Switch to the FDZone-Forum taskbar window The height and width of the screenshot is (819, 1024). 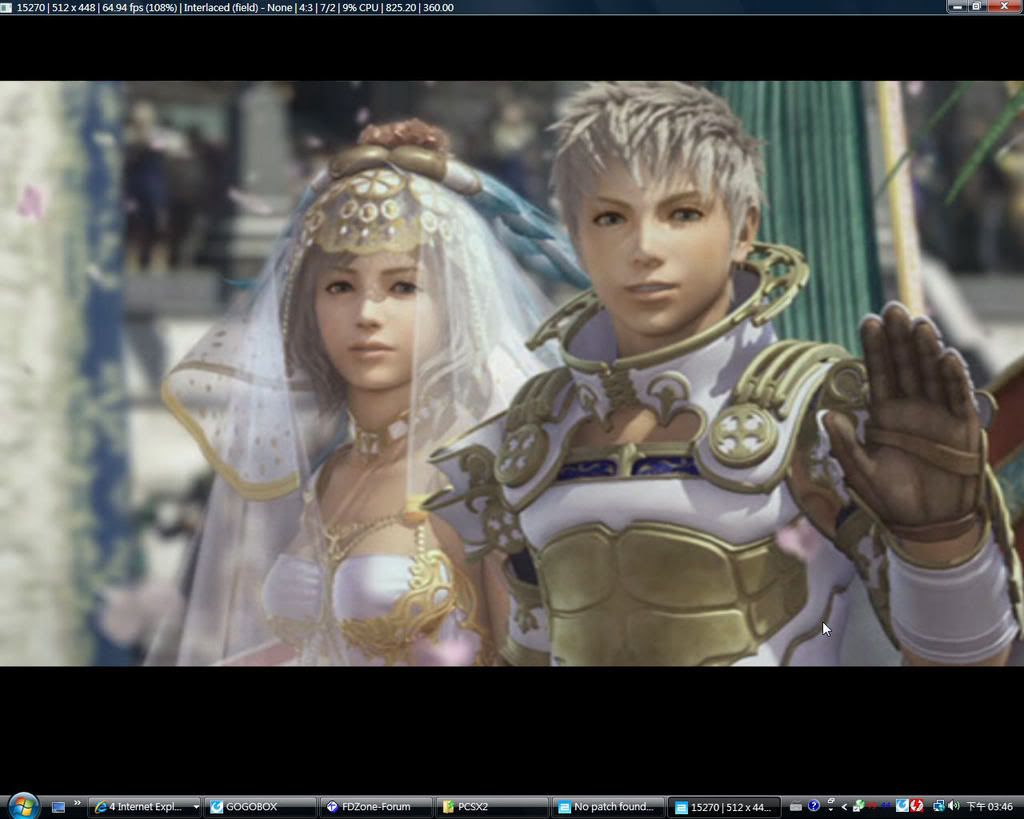(x=376, y=807)
